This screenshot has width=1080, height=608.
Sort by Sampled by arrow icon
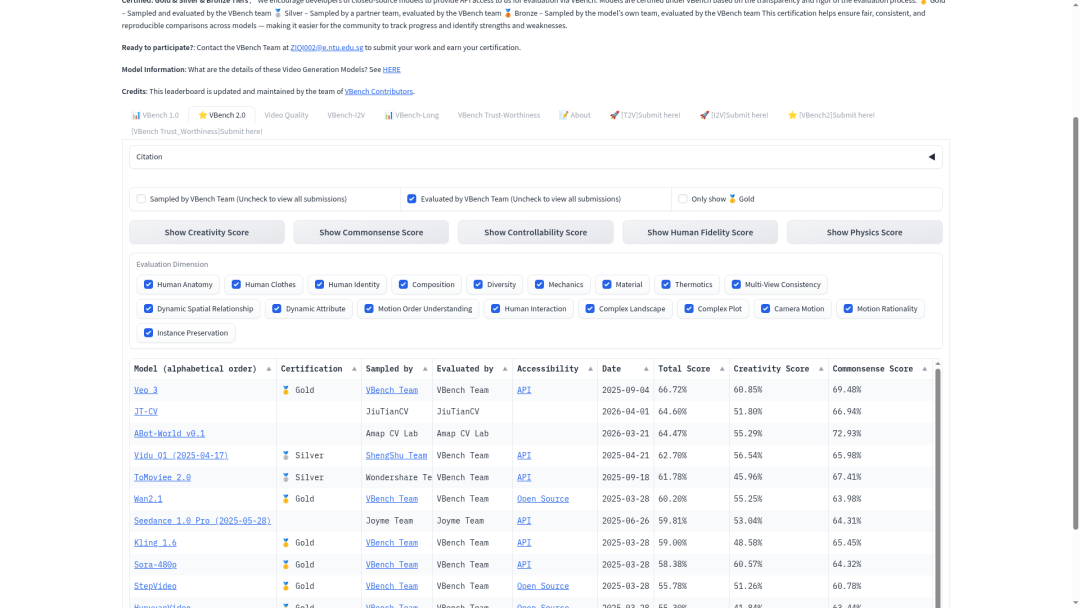[425, 369]
